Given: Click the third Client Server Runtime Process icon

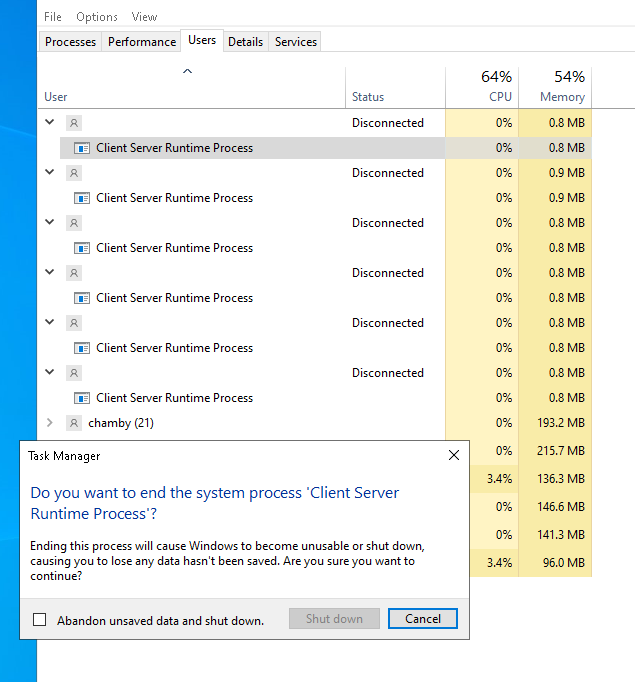Looking at the screenshot, I should point(82,248).
